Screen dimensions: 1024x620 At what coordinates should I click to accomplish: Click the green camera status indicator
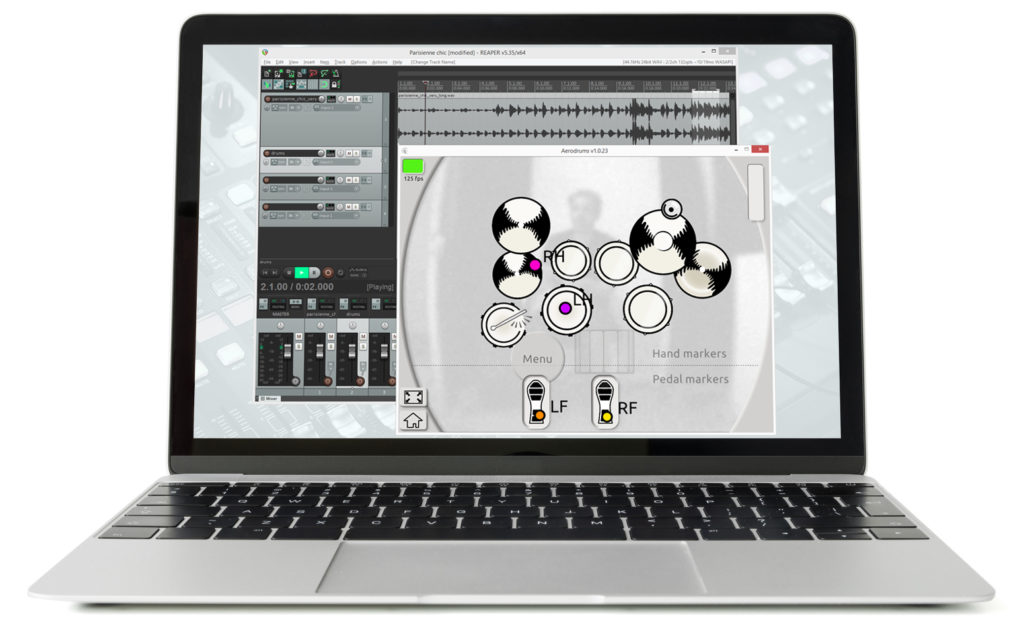(413, 166)
